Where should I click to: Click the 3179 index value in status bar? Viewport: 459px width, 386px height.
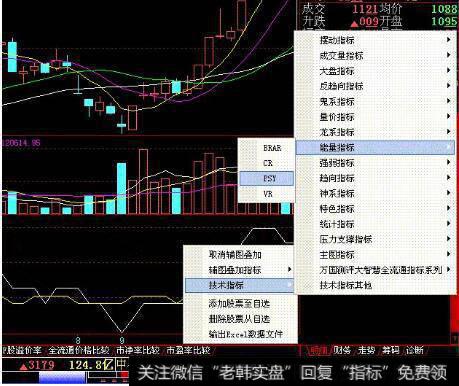click(x=41, y=365)
